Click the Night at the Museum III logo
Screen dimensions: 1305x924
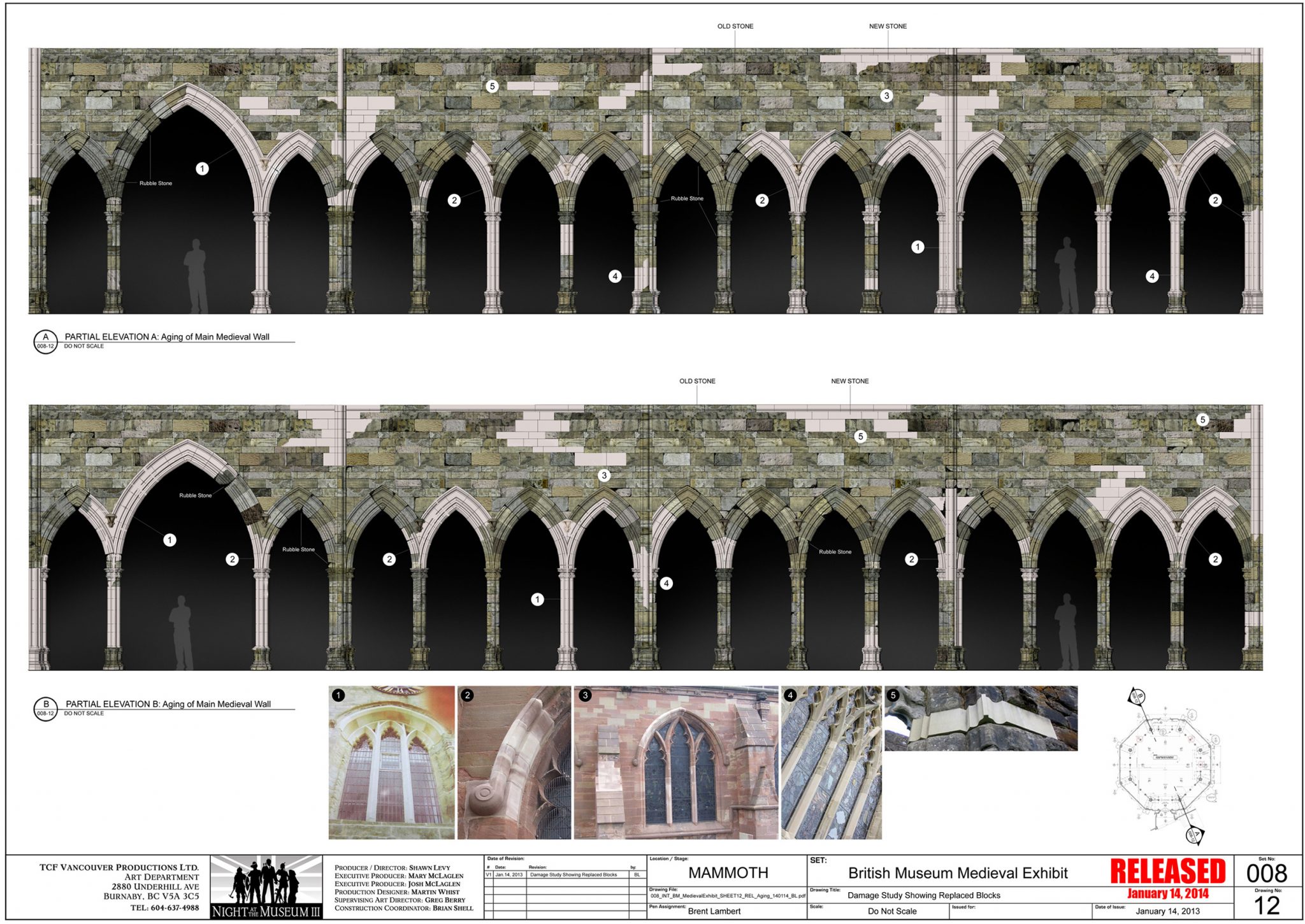(x=266, y=887)
